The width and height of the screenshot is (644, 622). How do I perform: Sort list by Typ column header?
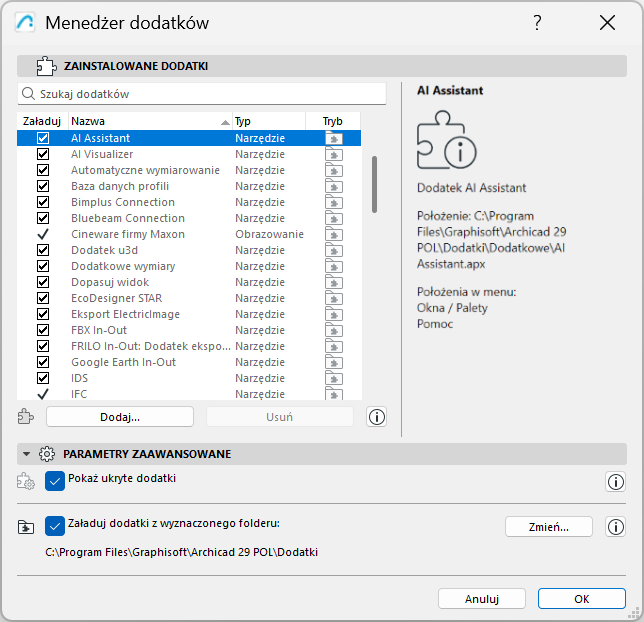click(x=269, y=121)
